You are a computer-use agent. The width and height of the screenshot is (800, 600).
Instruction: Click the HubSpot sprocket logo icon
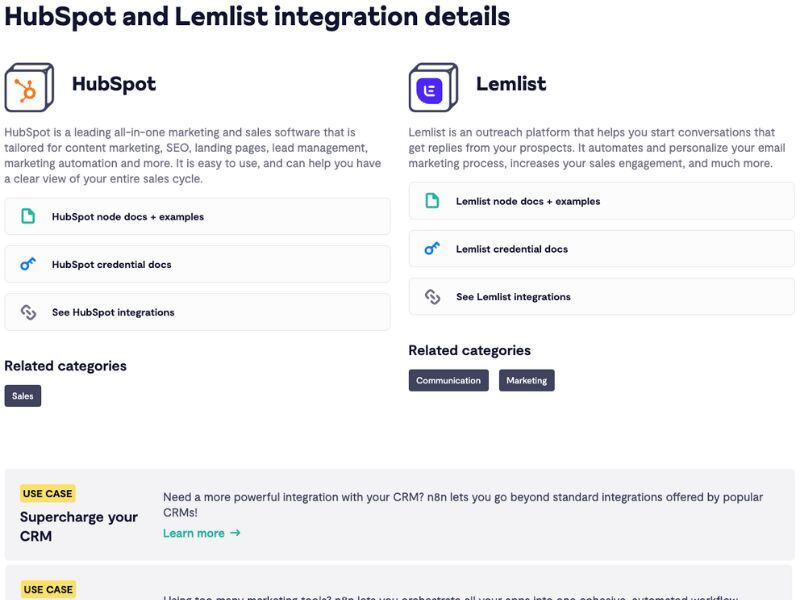29,85
